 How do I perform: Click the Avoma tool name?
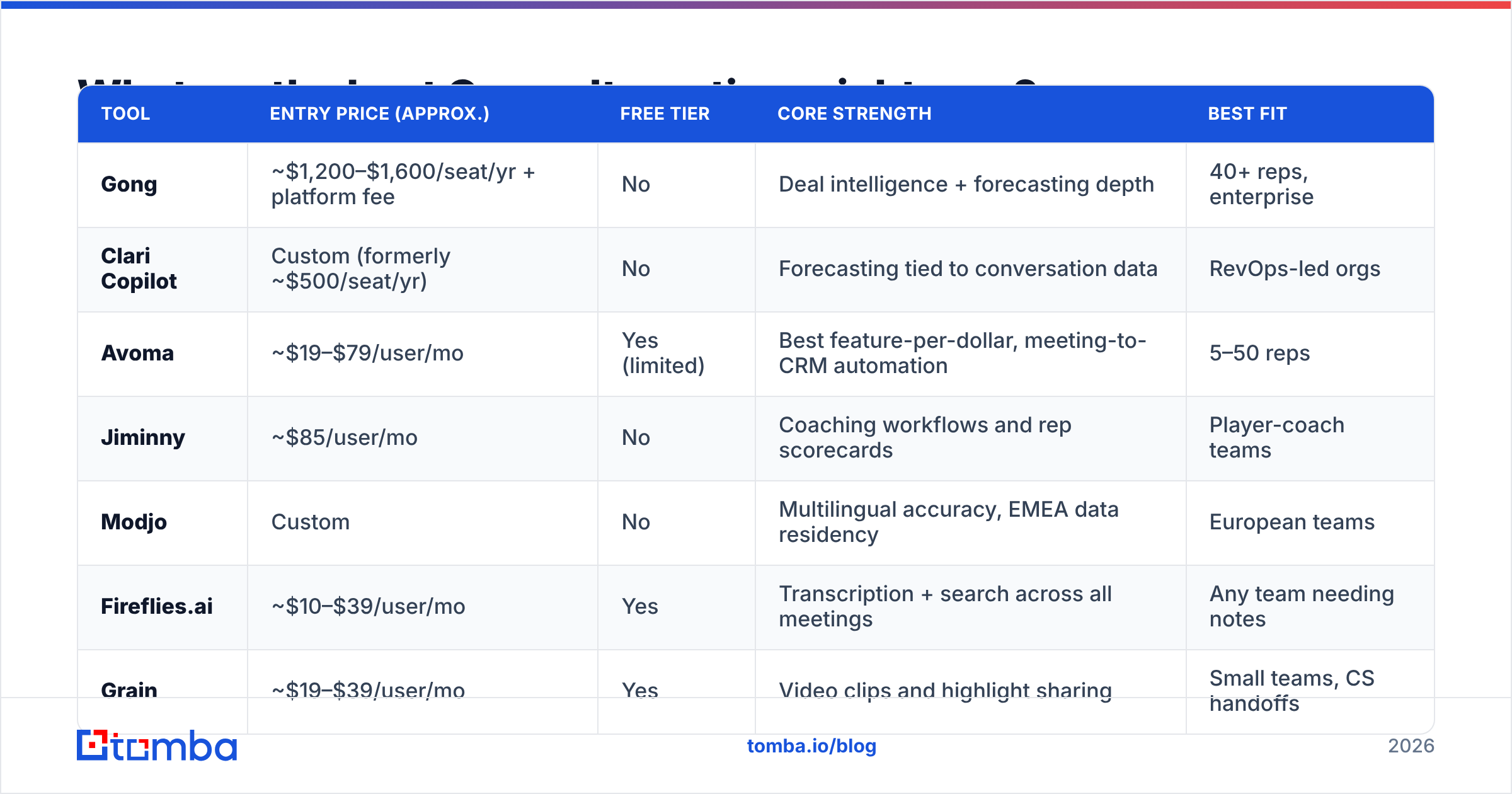pyautogui.click(x=137, y=353)
